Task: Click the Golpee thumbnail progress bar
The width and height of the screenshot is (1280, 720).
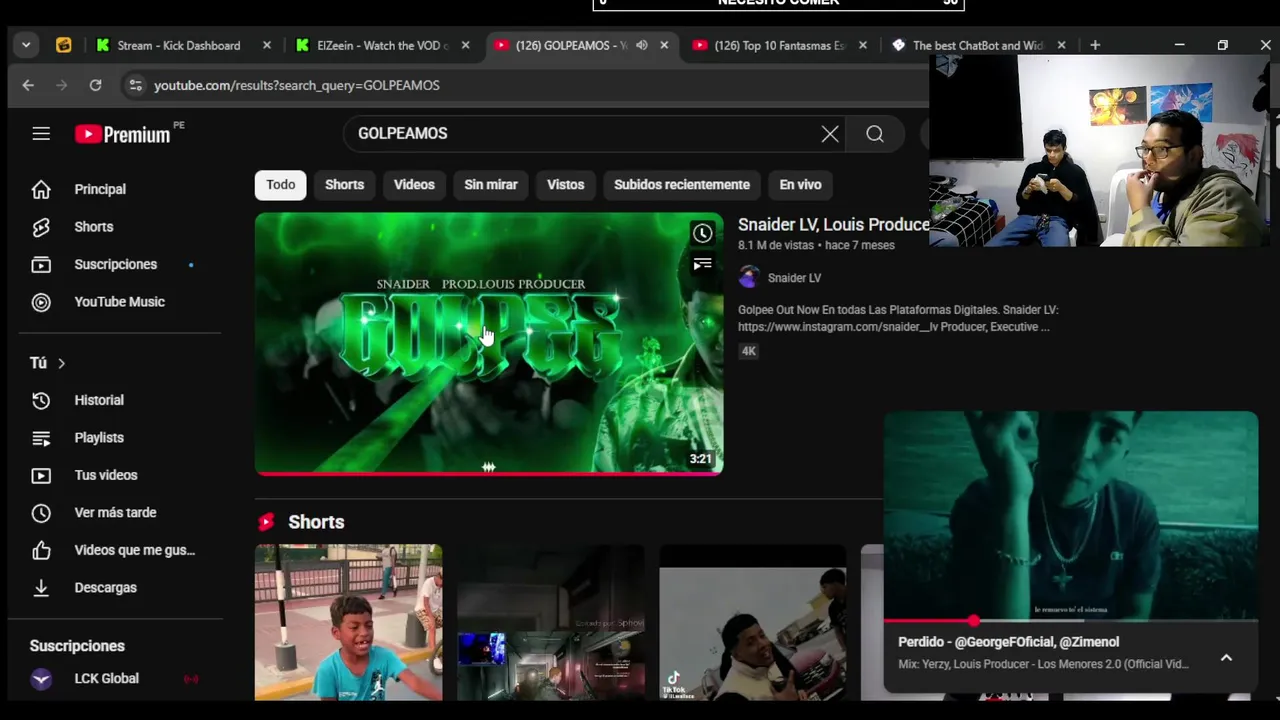Action: (489, 473)
